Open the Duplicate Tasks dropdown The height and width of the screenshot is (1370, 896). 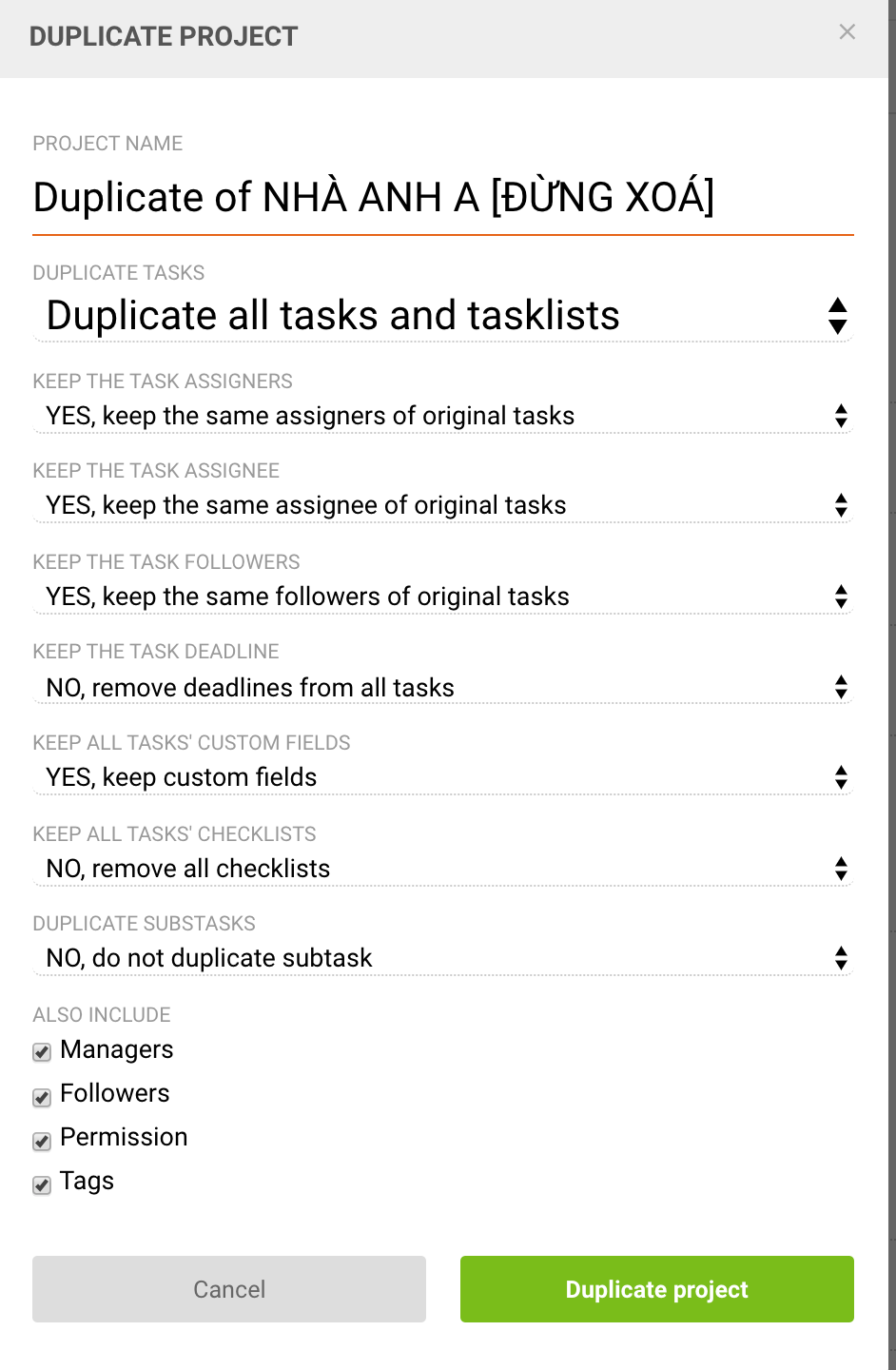click(443, 316)
